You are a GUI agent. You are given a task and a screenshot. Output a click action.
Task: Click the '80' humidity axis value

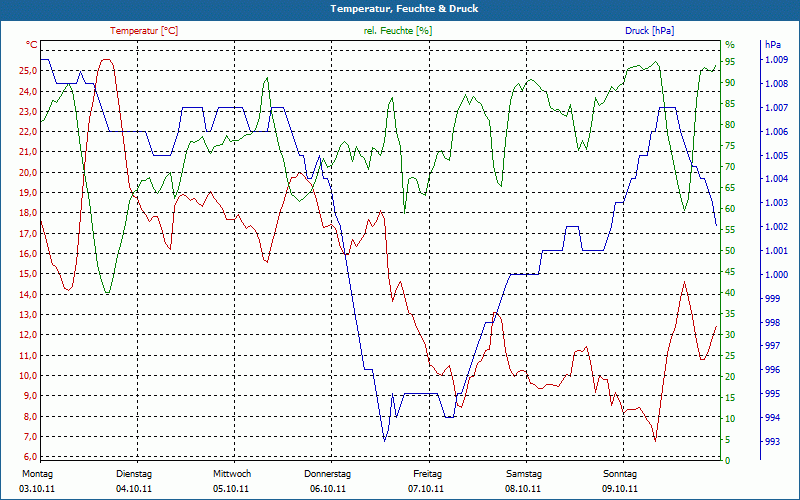point(730,124)
